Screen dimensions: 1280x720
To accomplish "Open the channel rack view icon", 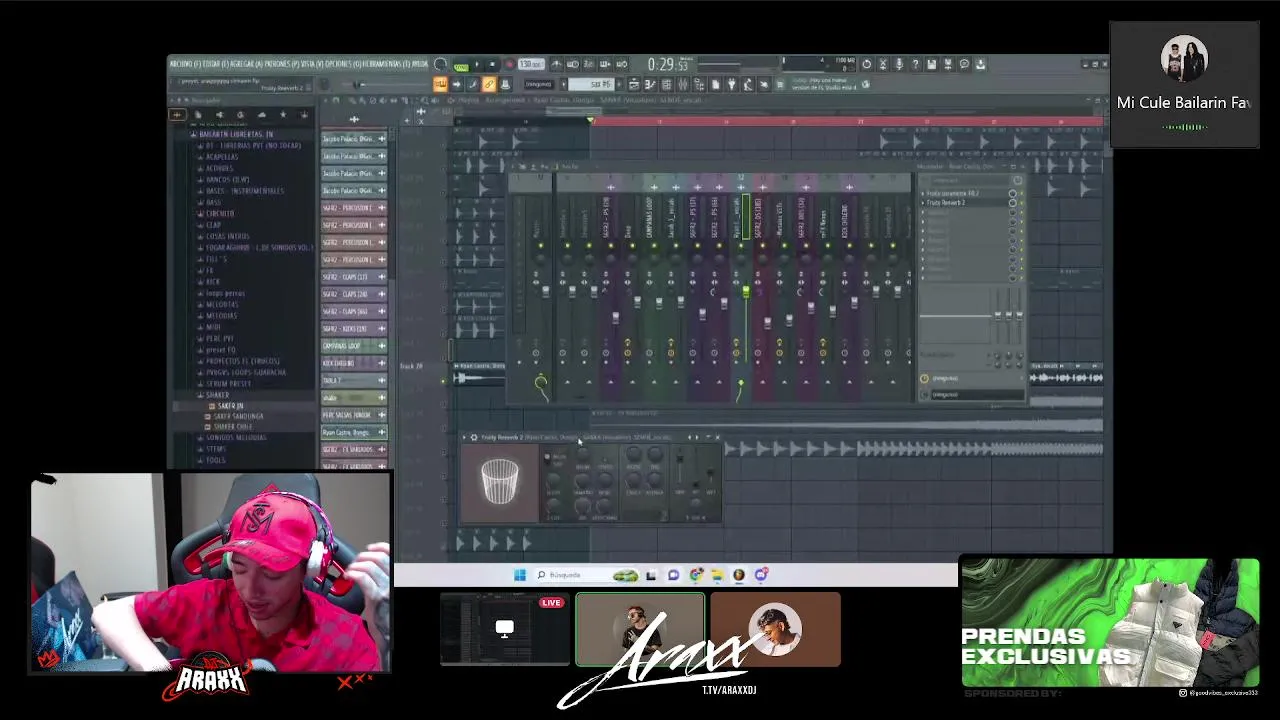I will click(x=666, y=84).
